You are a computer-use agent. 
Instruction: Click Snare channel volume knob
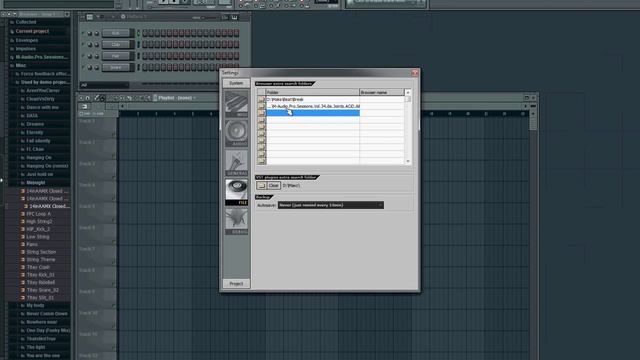click(x=97, y=67)
